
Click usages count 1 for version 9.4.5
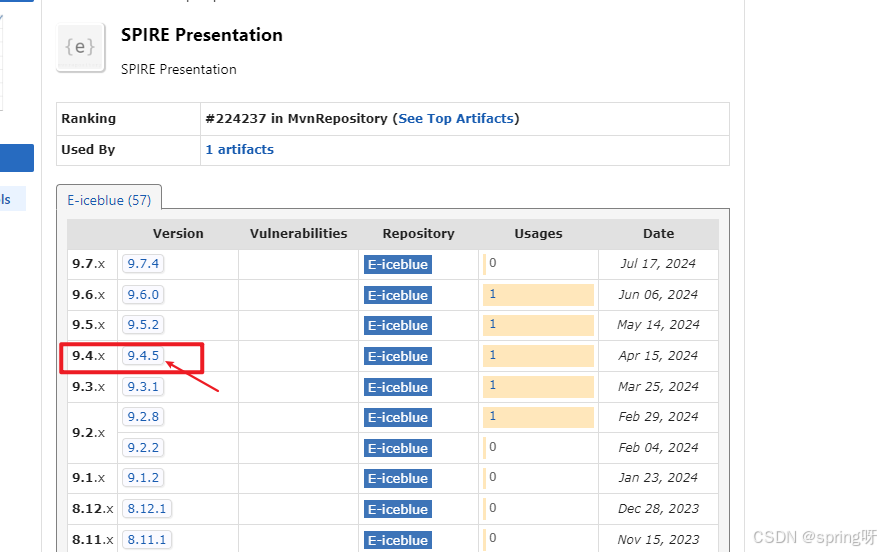coord(493,355)
